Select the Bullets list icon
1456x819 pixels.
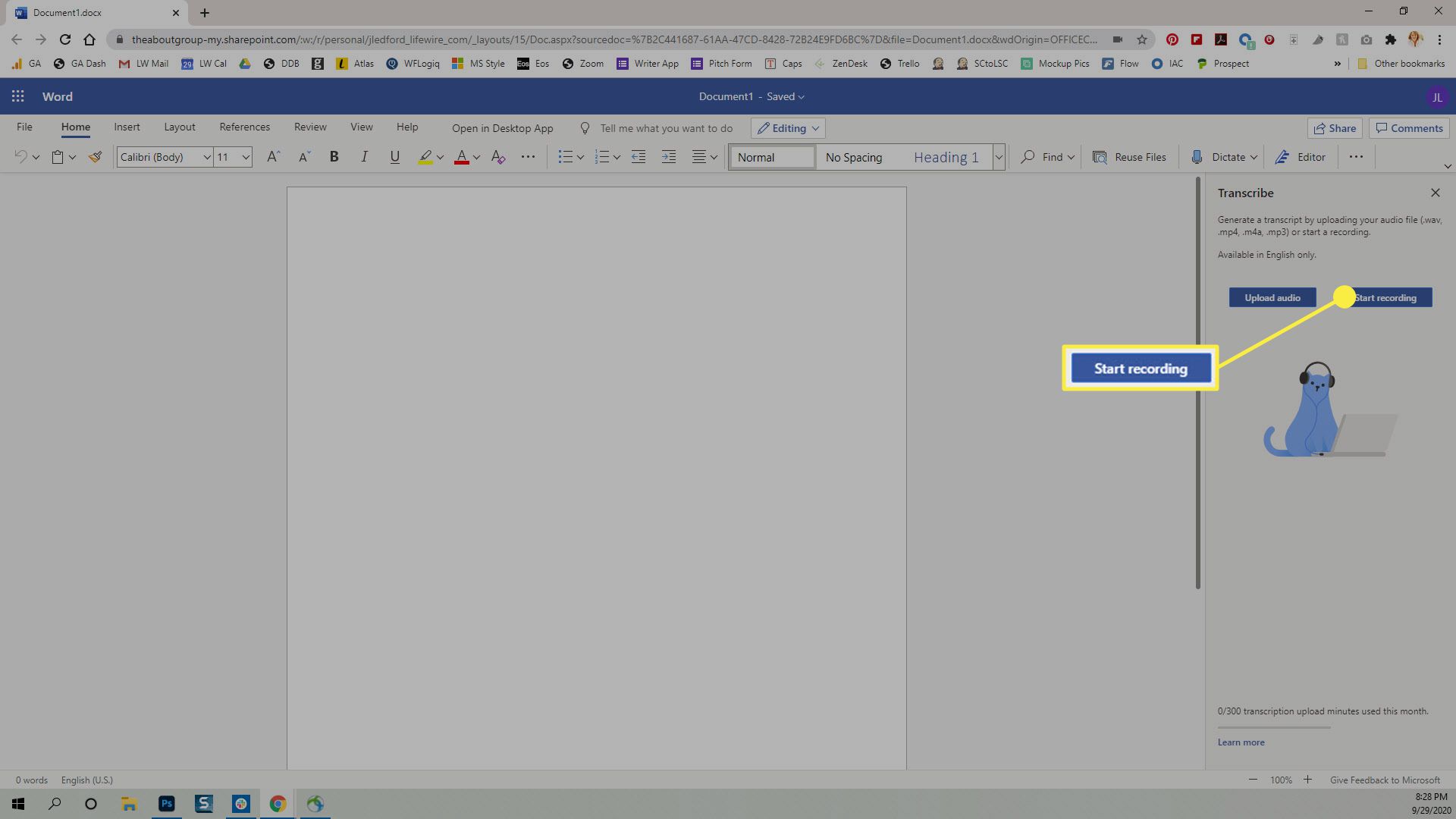pos(563,157)
